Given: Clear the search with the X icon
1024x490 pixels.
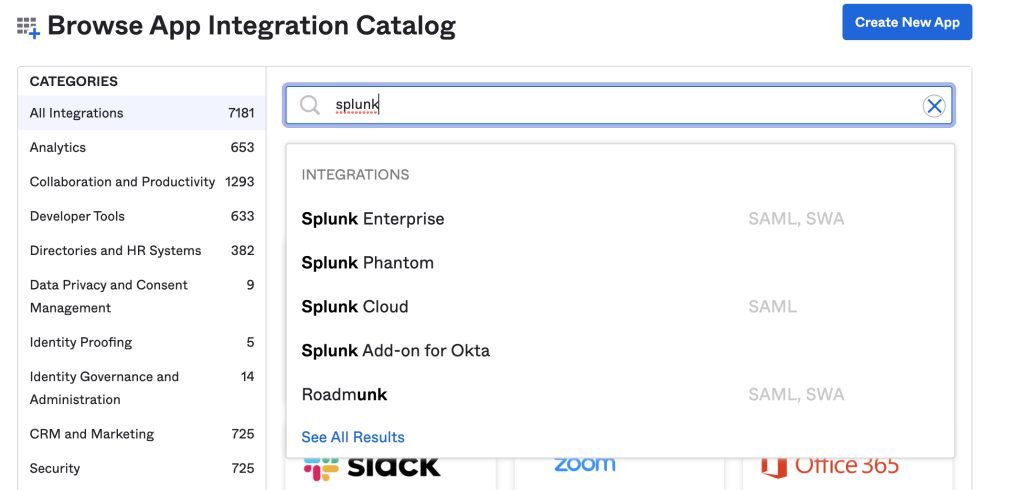Looking at the screenshot, I should (x=934, y=106).
